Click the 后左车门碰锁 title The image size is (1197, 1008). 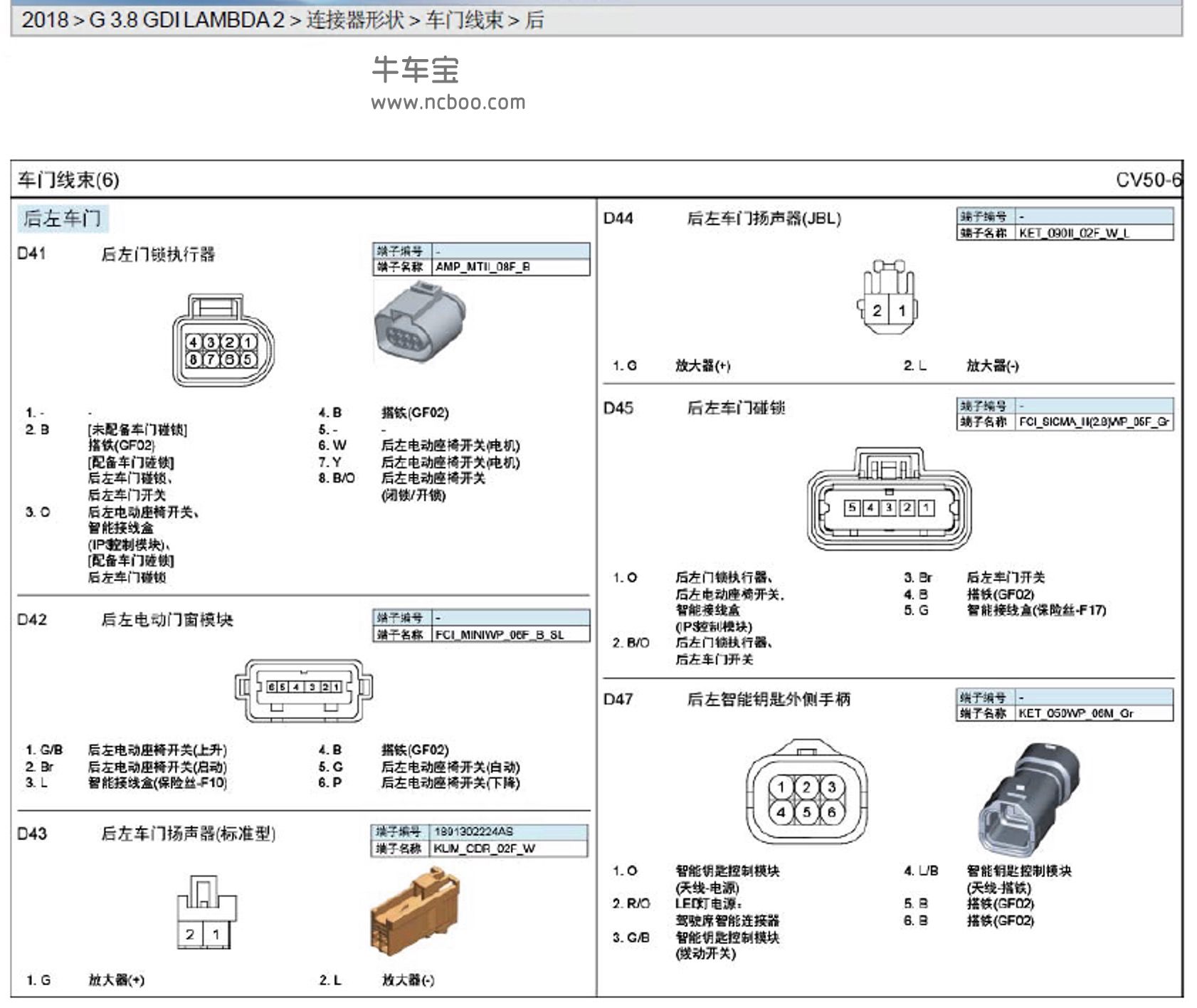pyautogui.click(x=736, y=408)
